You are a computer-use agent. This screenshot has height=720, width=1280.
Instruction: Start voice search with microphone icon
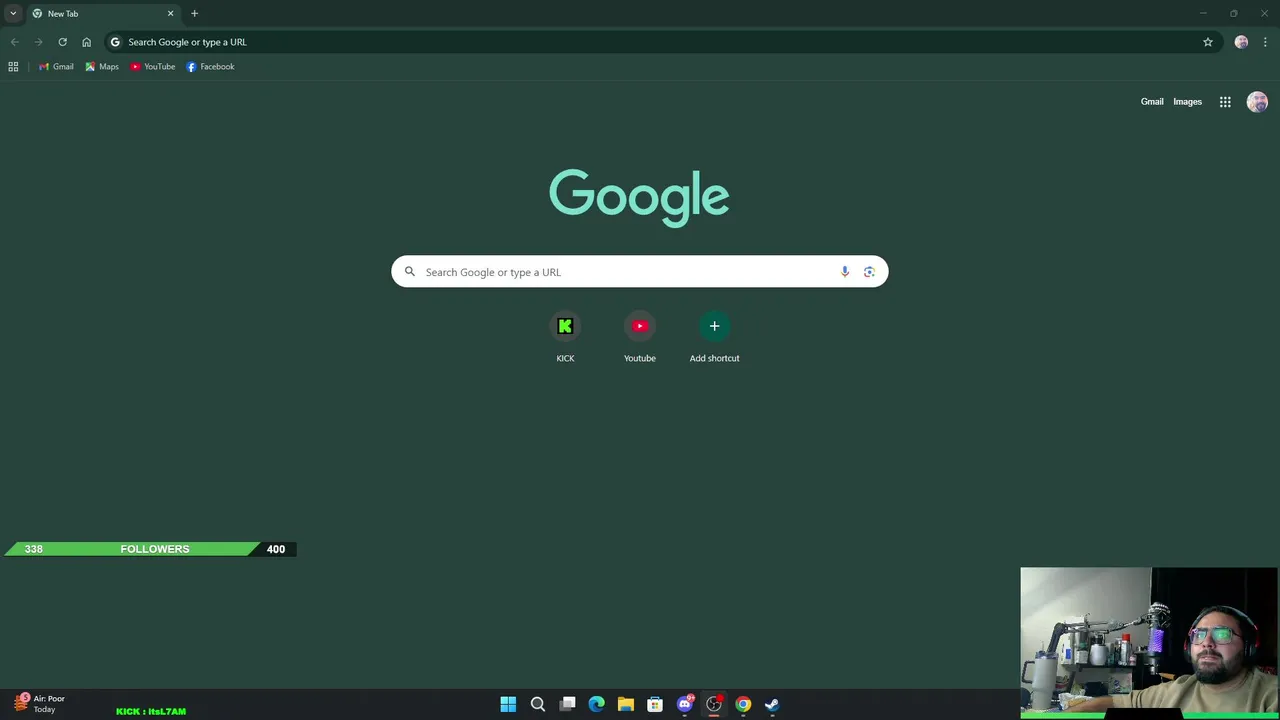pyautogui.click(x=845, y=272)
